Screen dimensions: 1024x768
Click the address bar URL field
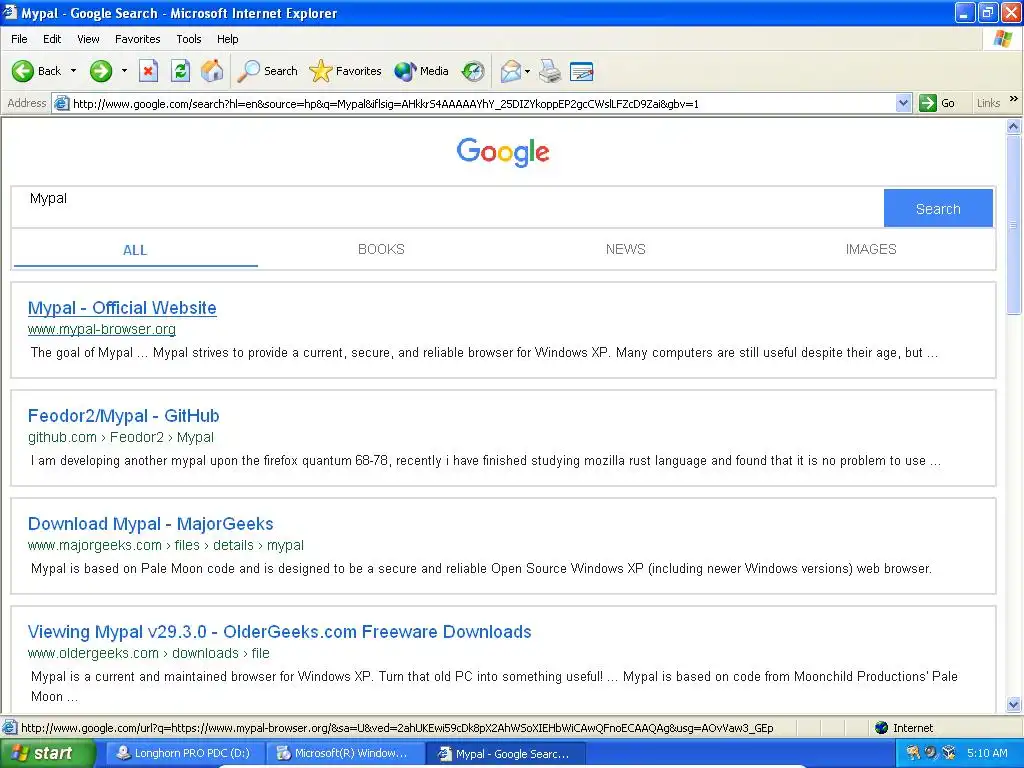click(482, 103)
